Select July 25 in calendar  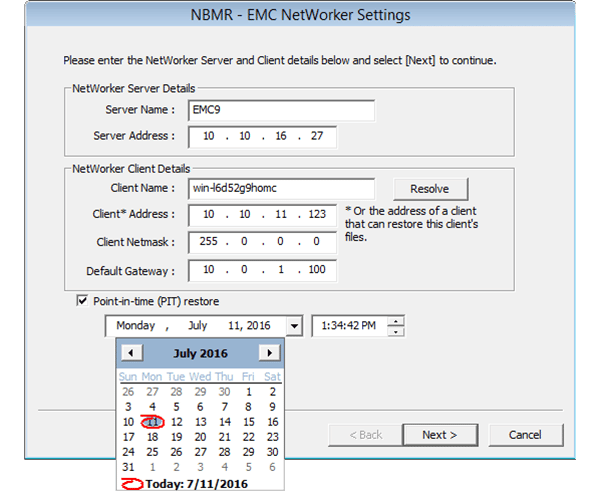point(152,452)
